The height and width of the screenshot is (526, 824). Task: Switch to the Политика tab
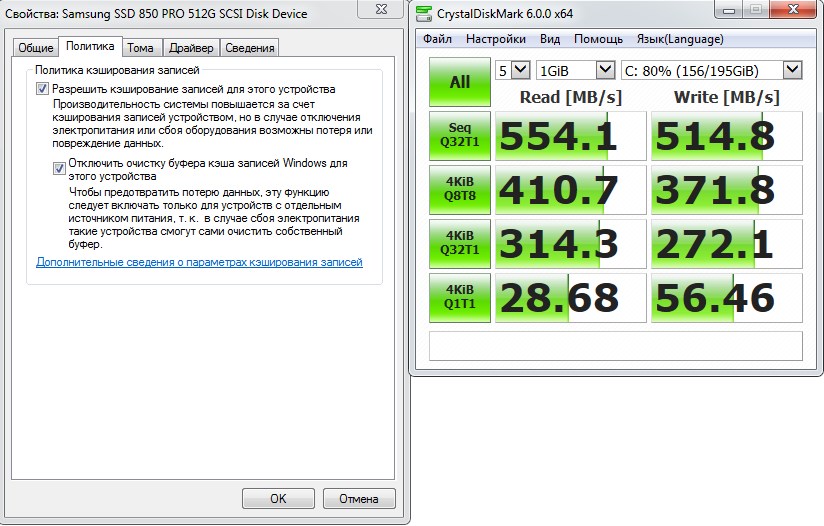(90, 46)
